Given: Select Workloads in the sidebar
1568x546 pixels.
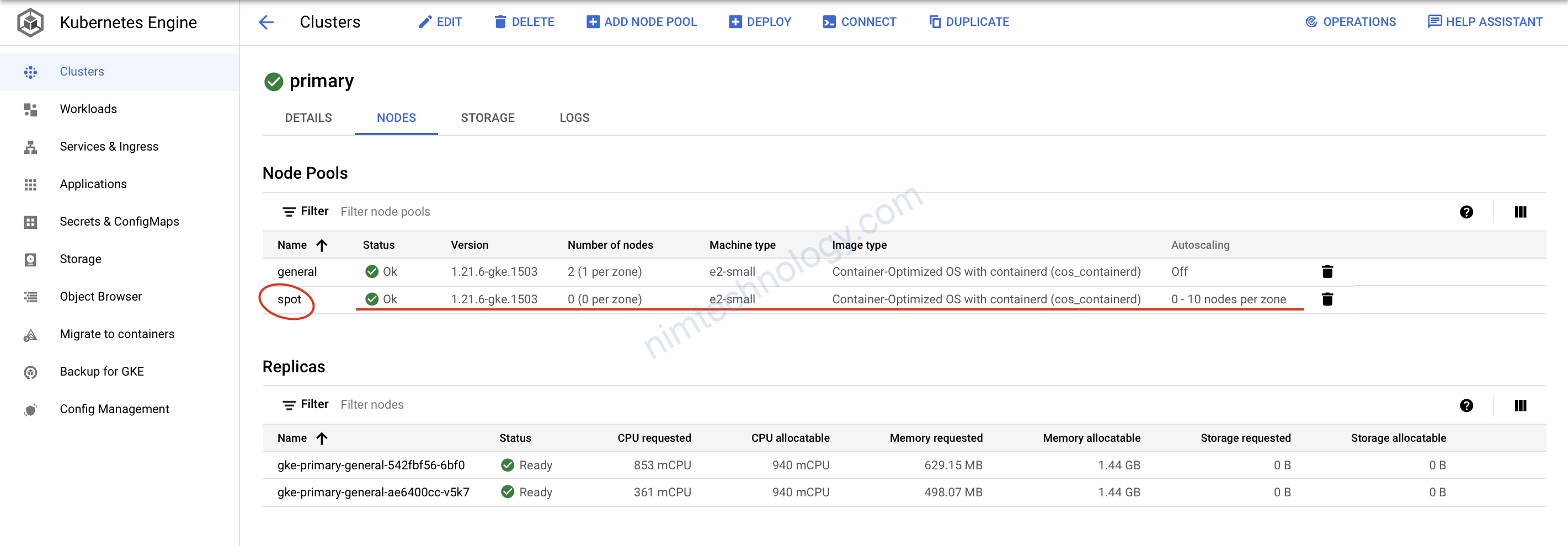Looking at the screenshot, I should [x=88, y=109].
